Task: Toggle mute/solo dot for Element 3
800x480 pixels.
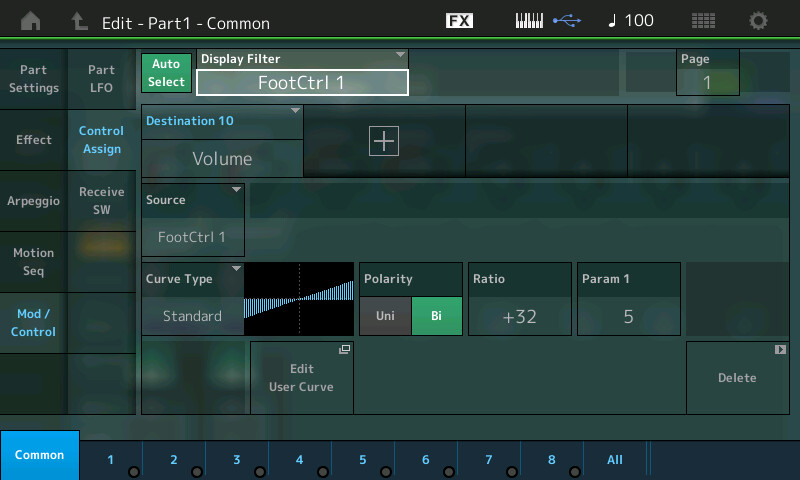Action: (260, 472)
